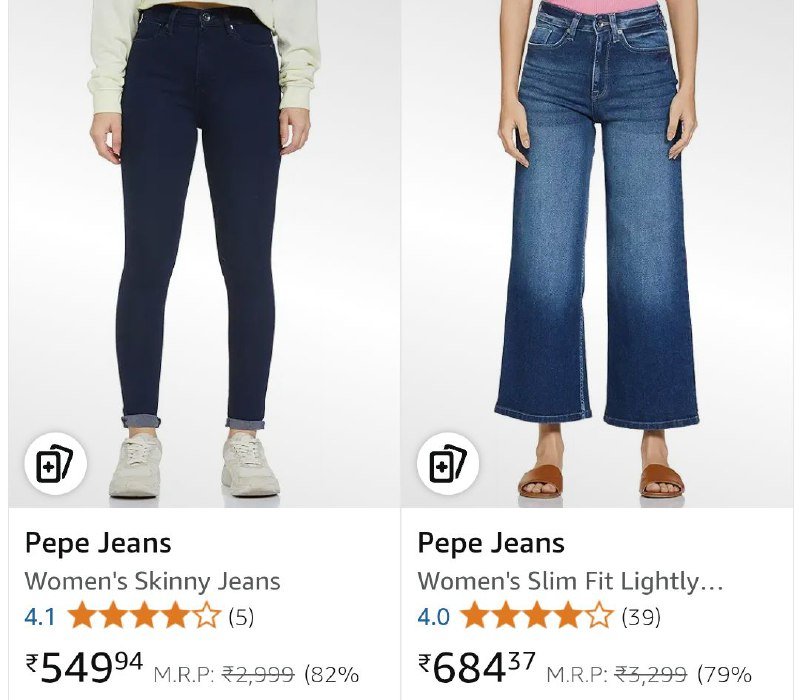The height and width of the screenshot is (700, 800).
Task: Click the ₹684.37 price
Action: (477, 667)
